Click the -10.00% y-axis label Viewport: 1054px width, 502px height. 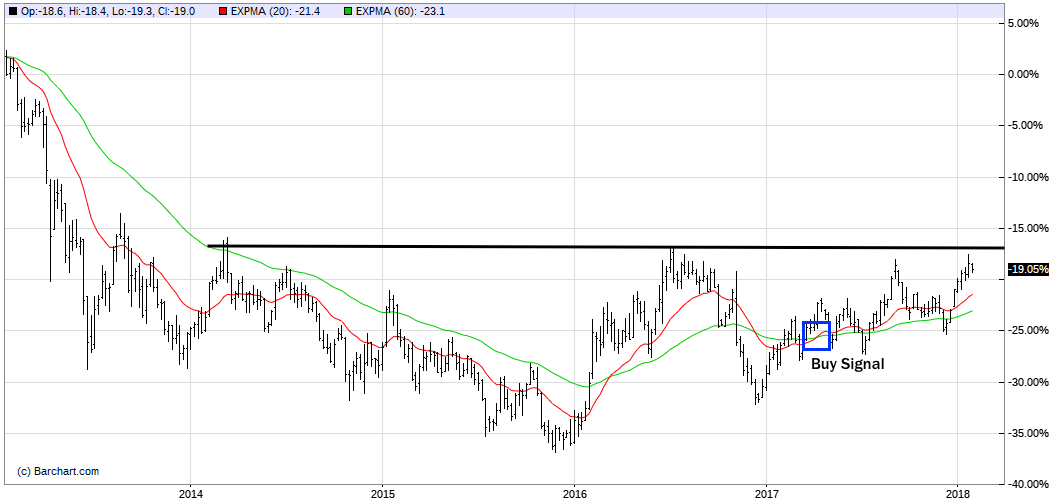point(1028,177)
